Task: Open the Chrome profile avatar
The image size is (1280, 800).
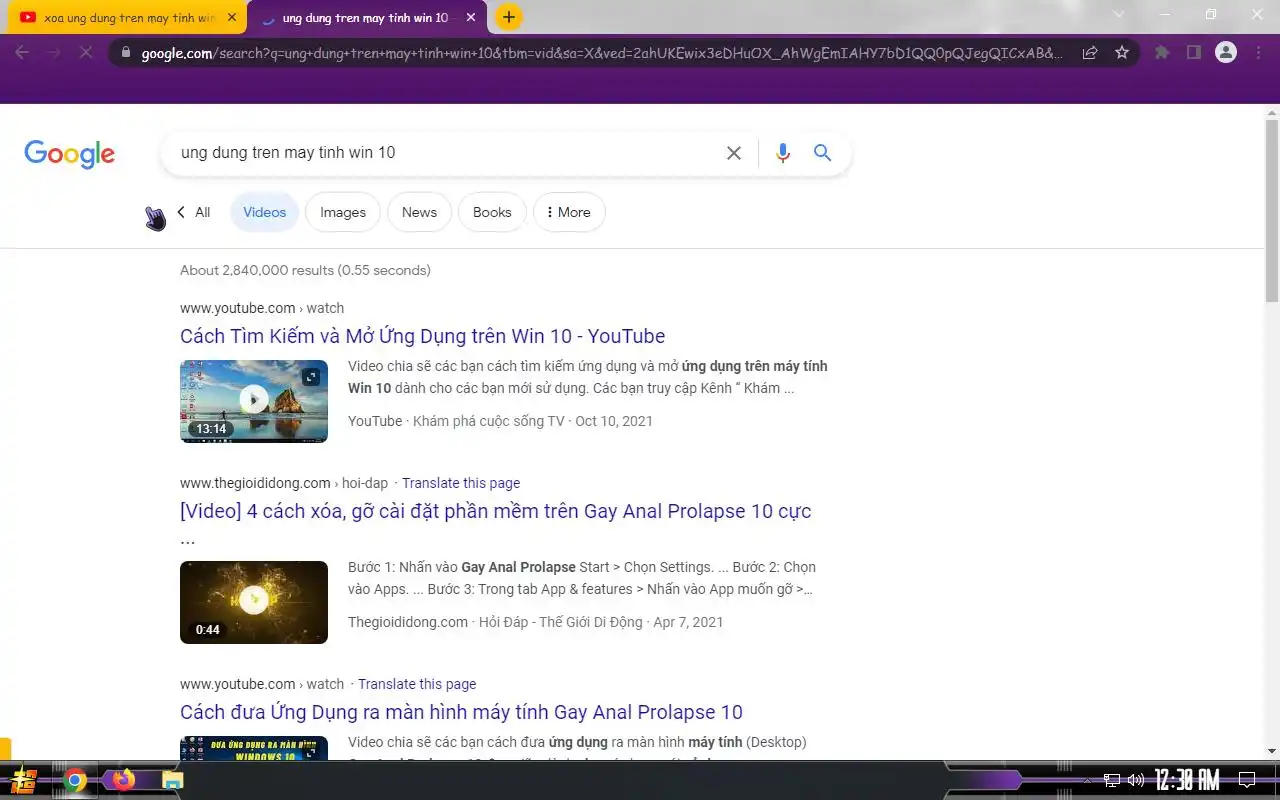Action: point(1226,53)
